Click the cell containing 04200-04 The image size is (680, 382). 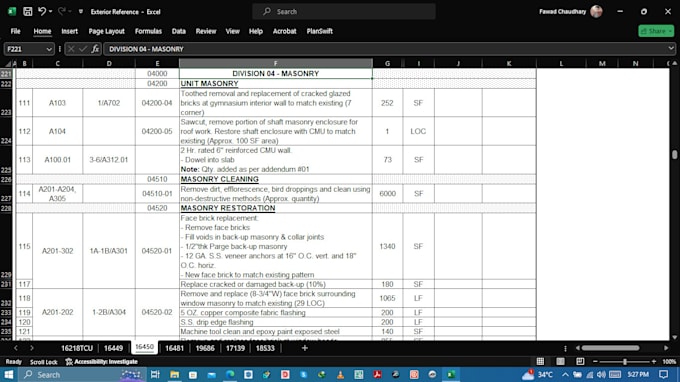157,103
